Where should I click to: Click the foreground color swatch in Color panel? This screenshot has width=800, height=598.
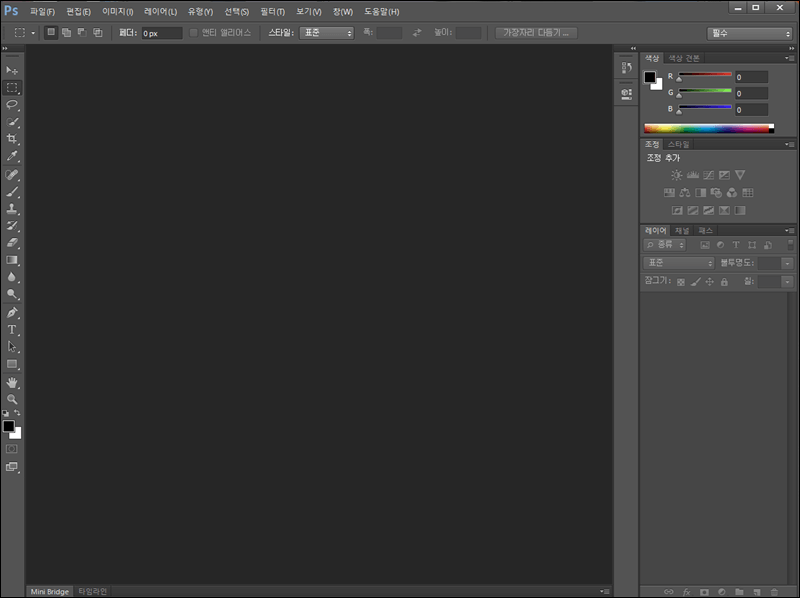649,77
